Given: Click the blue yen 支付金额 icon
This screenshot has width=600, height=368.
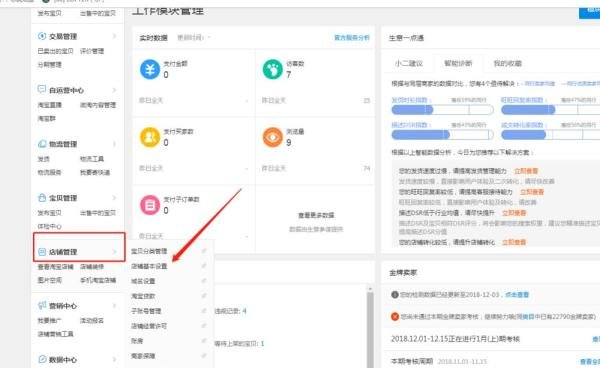Looking at the screenshot, I should tap(150, 69).
